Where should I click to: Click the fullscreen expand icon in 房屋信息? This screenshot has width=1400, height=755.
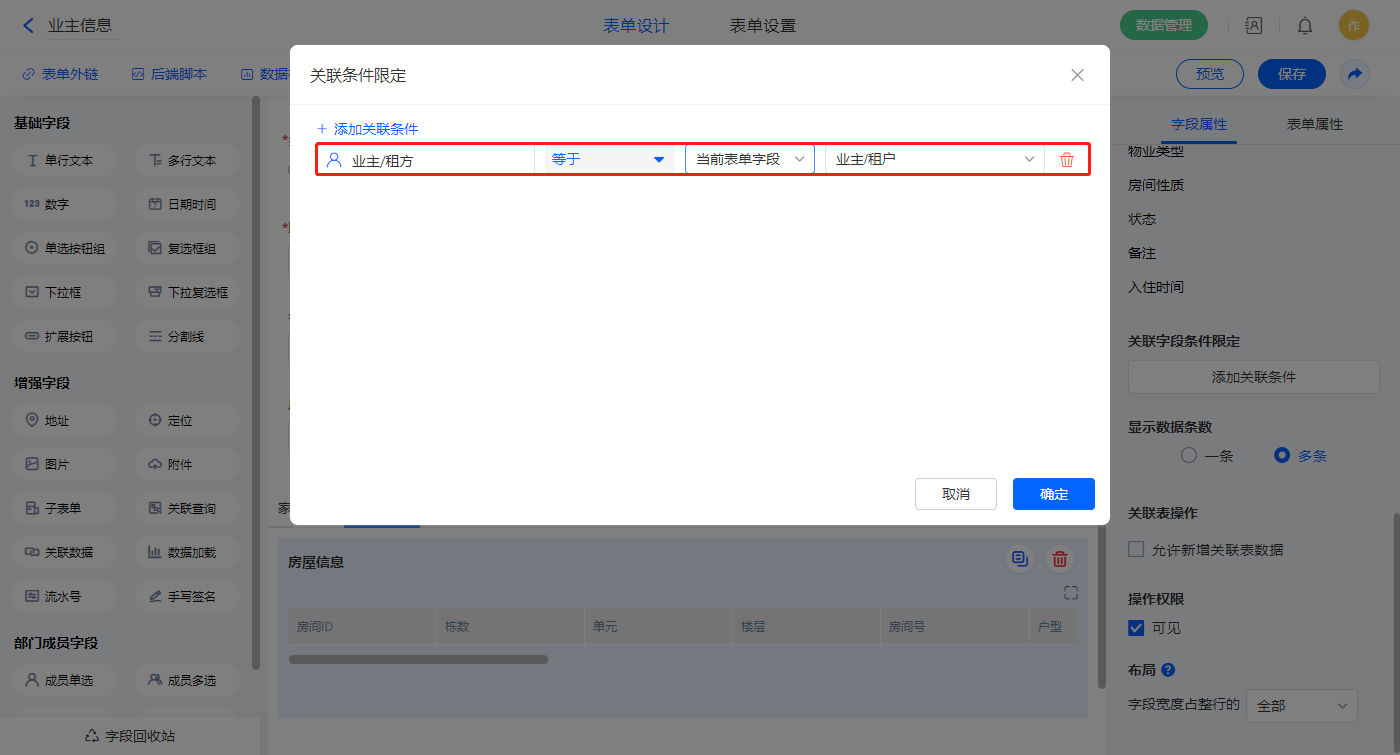tap(1071, 593)
